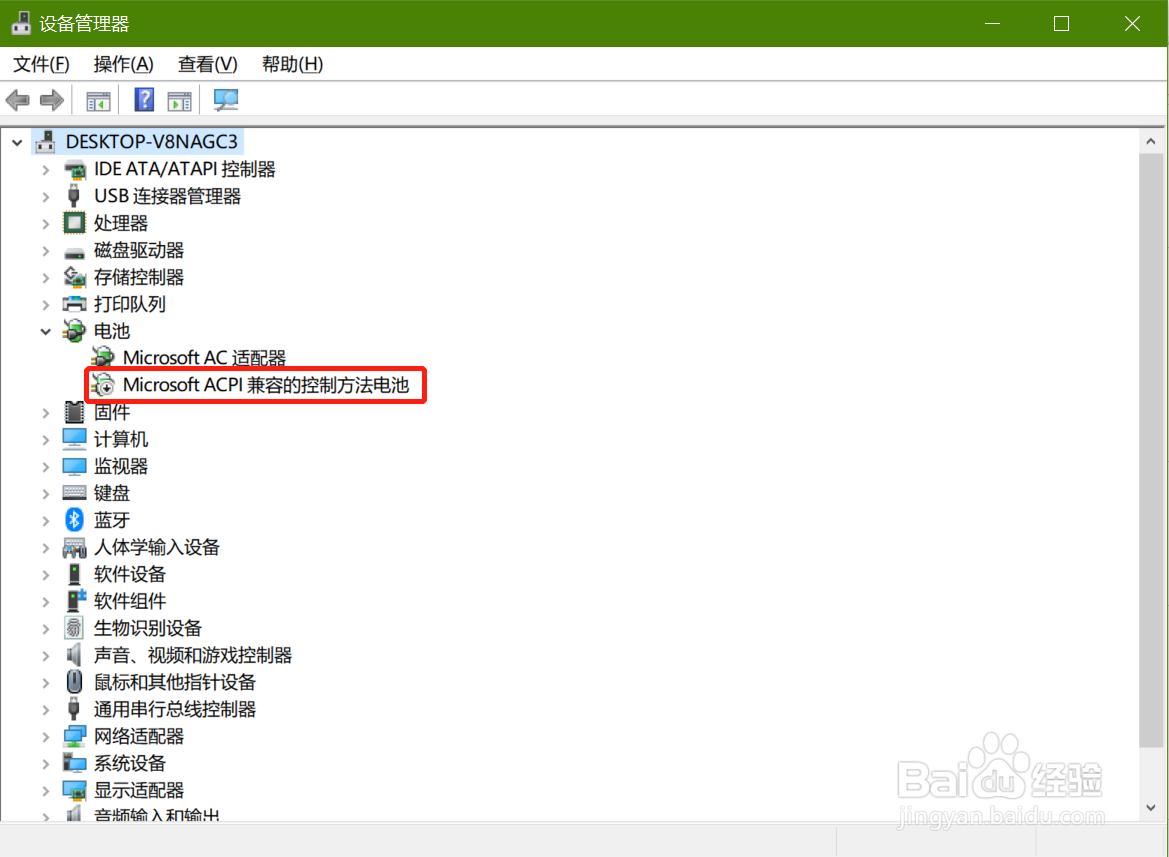This screenshot has width=1169, height=857.
Task: Scan for hardware changes icon
Action: [x=226, y=100]
